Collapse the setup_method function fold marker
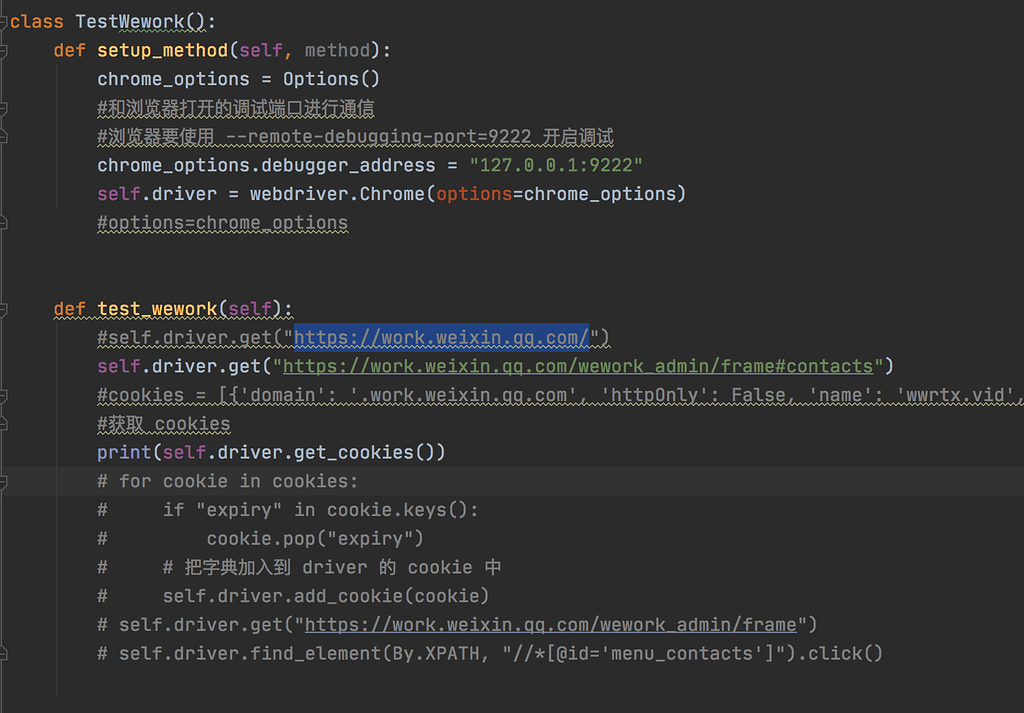The width and height of the screenshot is (1024, 713). (4, 50)
